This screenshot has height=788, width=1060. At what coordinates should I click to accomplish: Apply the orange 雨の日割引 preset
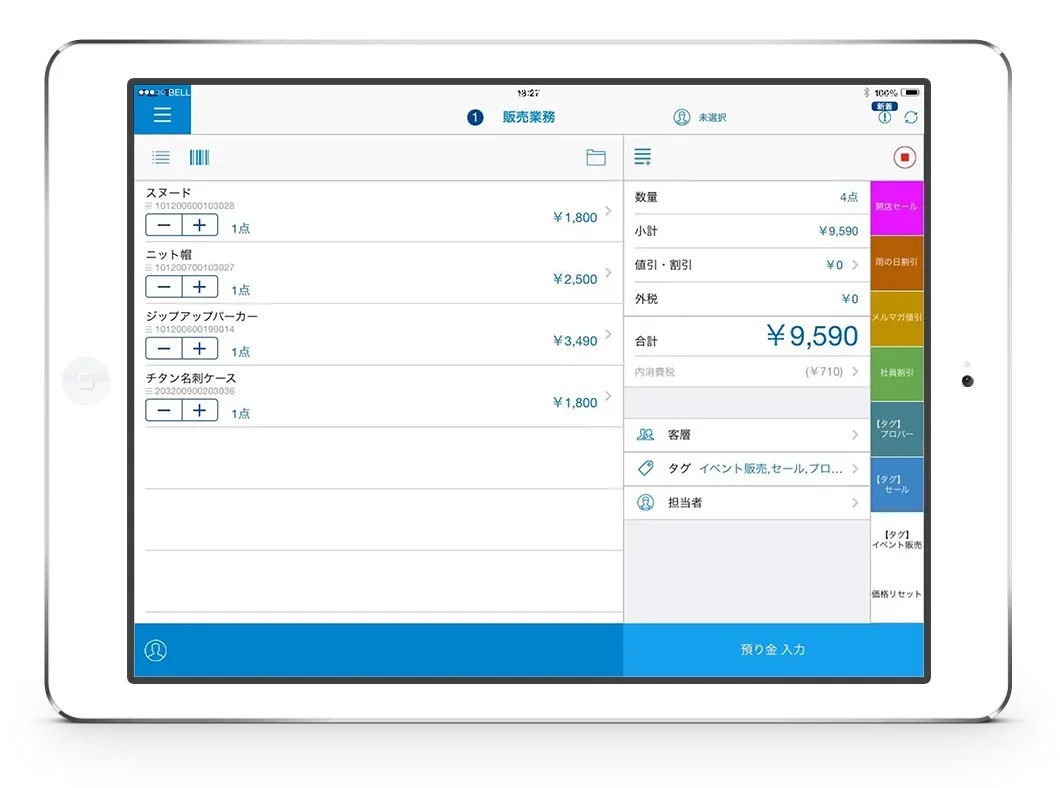coord(896,263)
